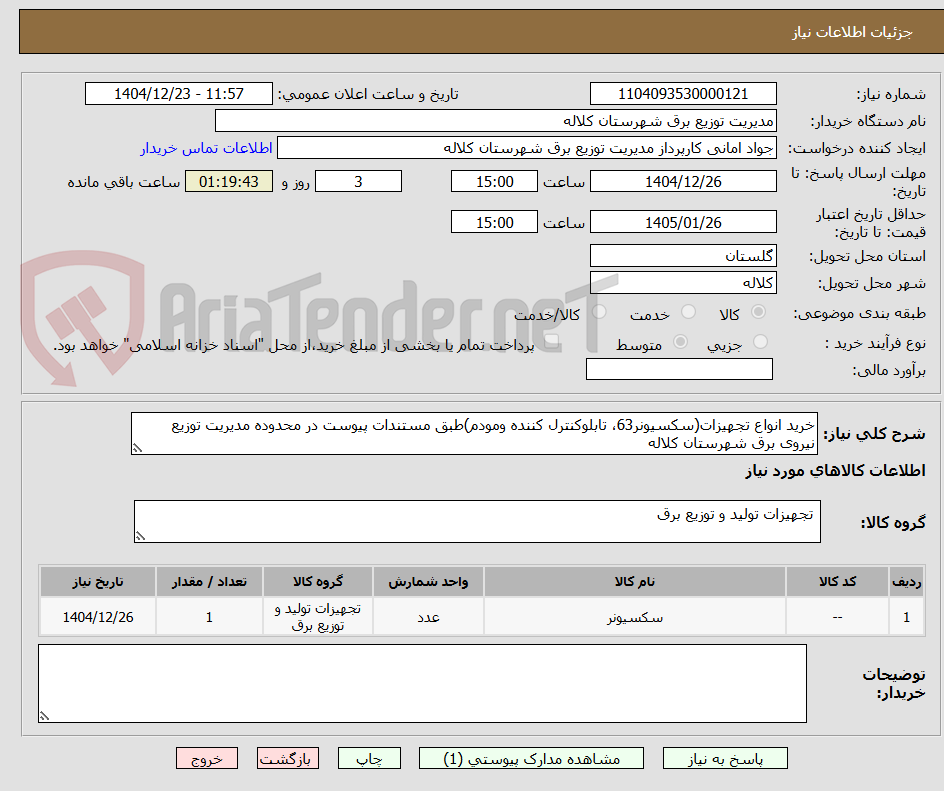Click the remaining days field showing 3
944x791 pixels.
click(x=358, y=181)
